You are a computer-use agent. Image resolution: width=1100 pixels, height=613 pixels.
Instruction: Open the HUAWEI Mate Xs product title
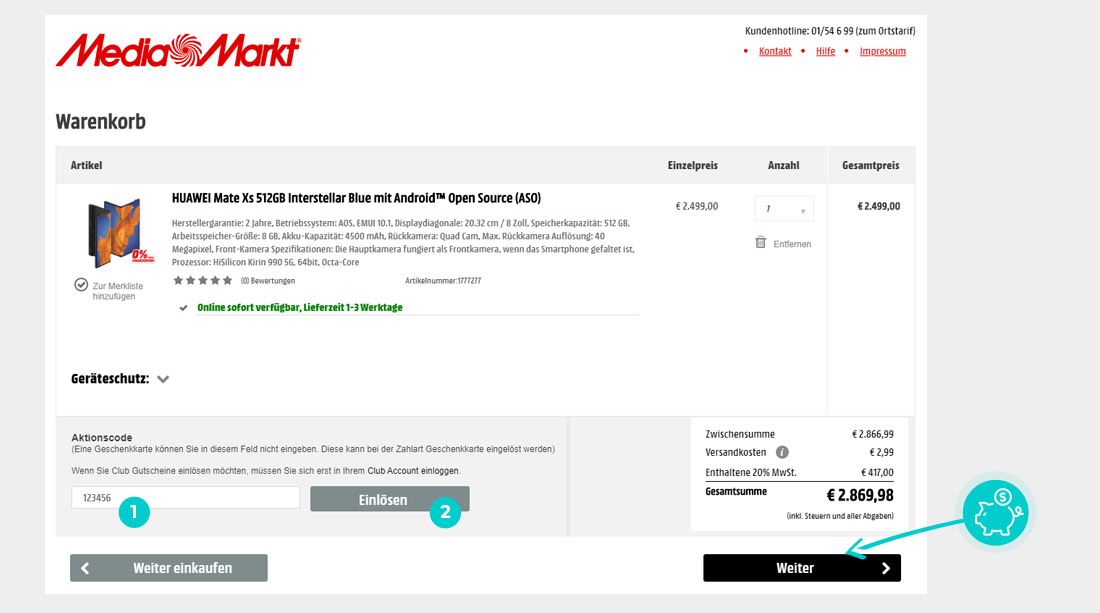[x=356, y=198]
